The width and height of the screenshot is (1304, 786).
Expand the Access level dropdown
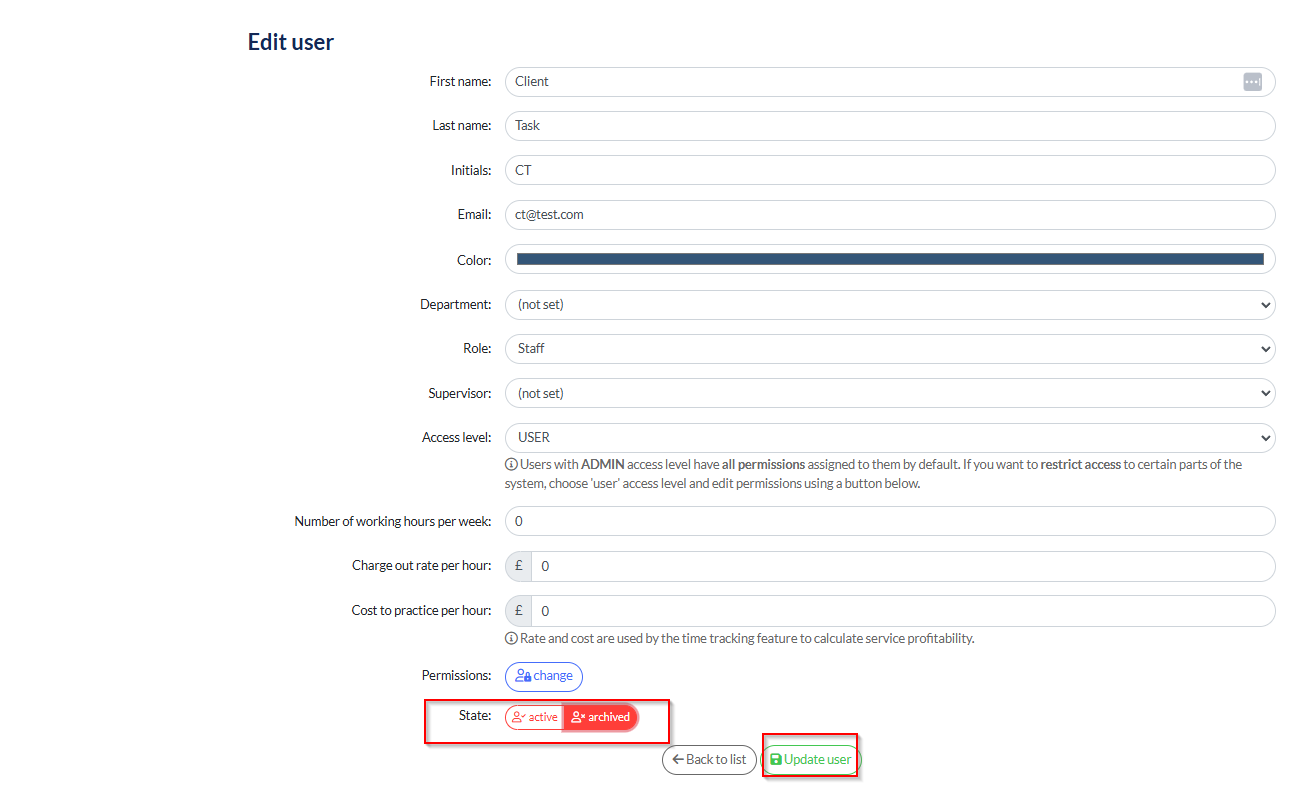pyautogui.click(x=889, y=438)
